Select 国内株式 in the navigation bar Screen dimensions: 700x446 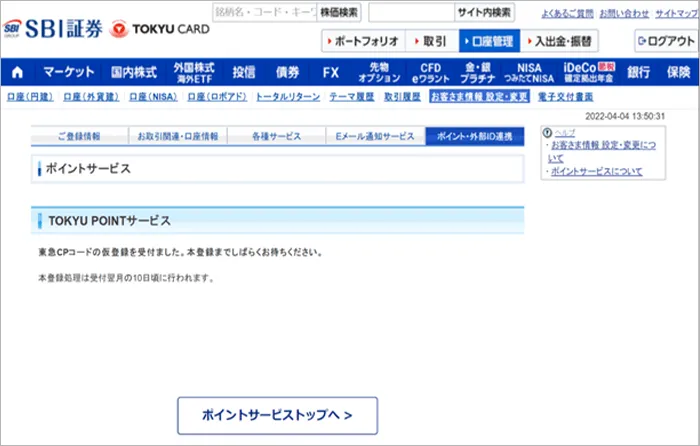(133, 72)
